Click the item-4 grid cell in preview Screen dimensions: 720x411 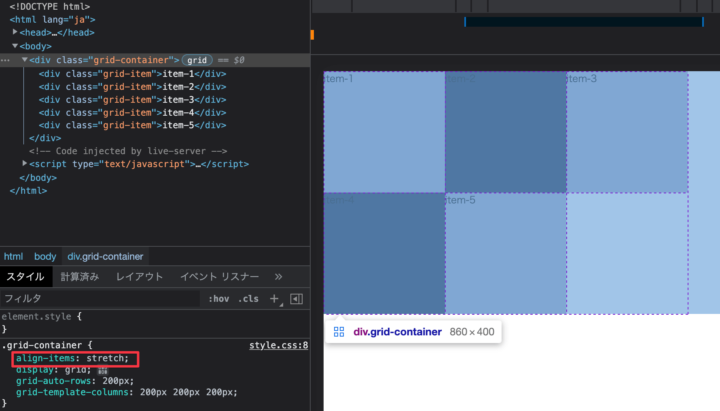384,253
